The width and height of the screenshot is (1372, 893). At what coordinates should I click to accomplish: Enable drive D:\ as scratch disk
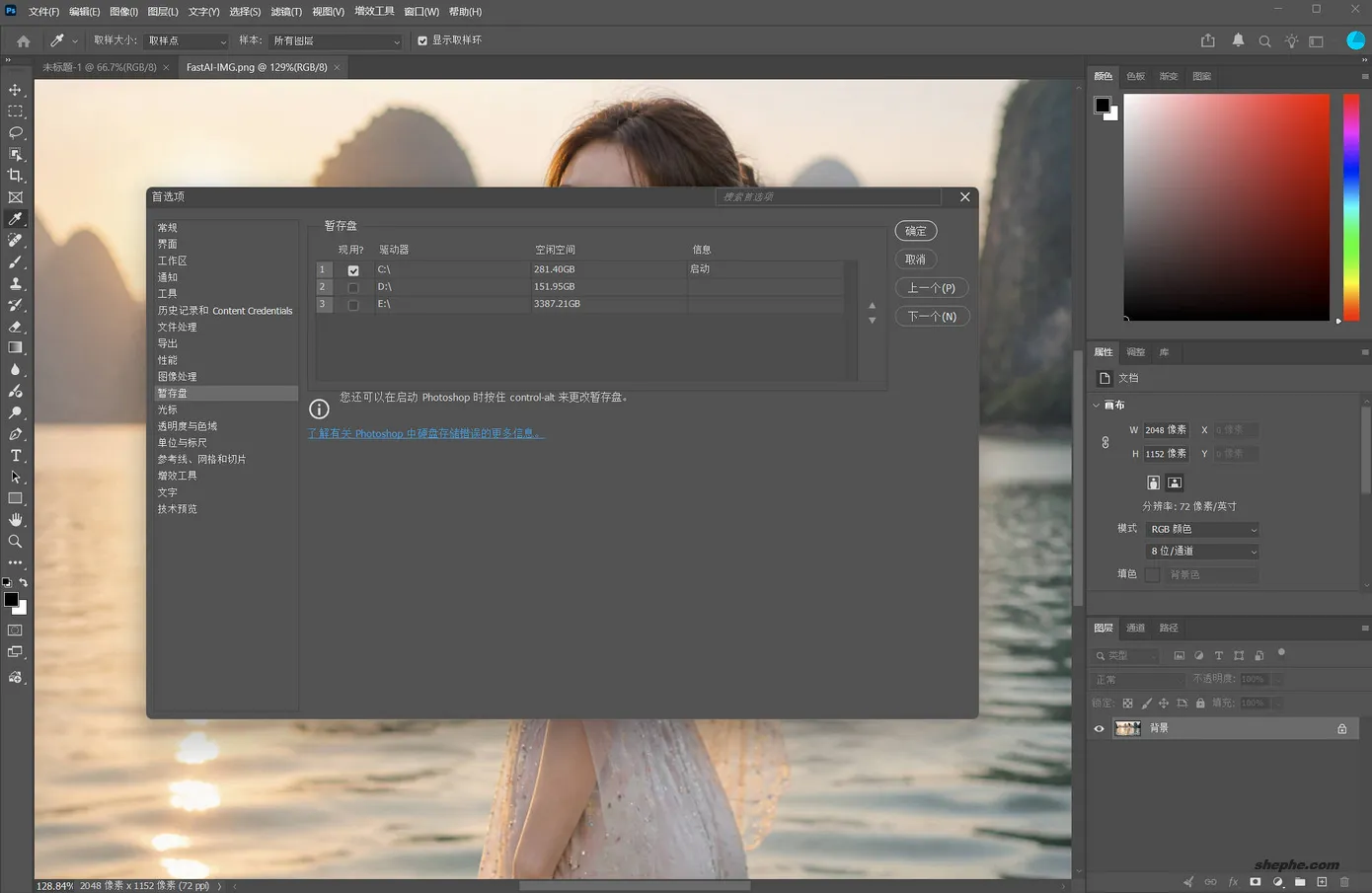coord(353,287)
